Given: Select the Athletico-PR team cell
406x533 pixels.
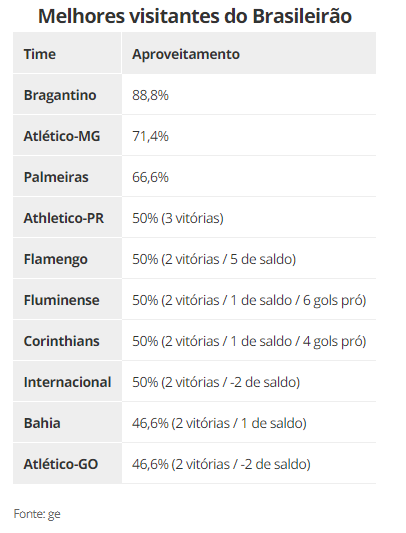Looking at the screenshot, I should pos(67,218).
